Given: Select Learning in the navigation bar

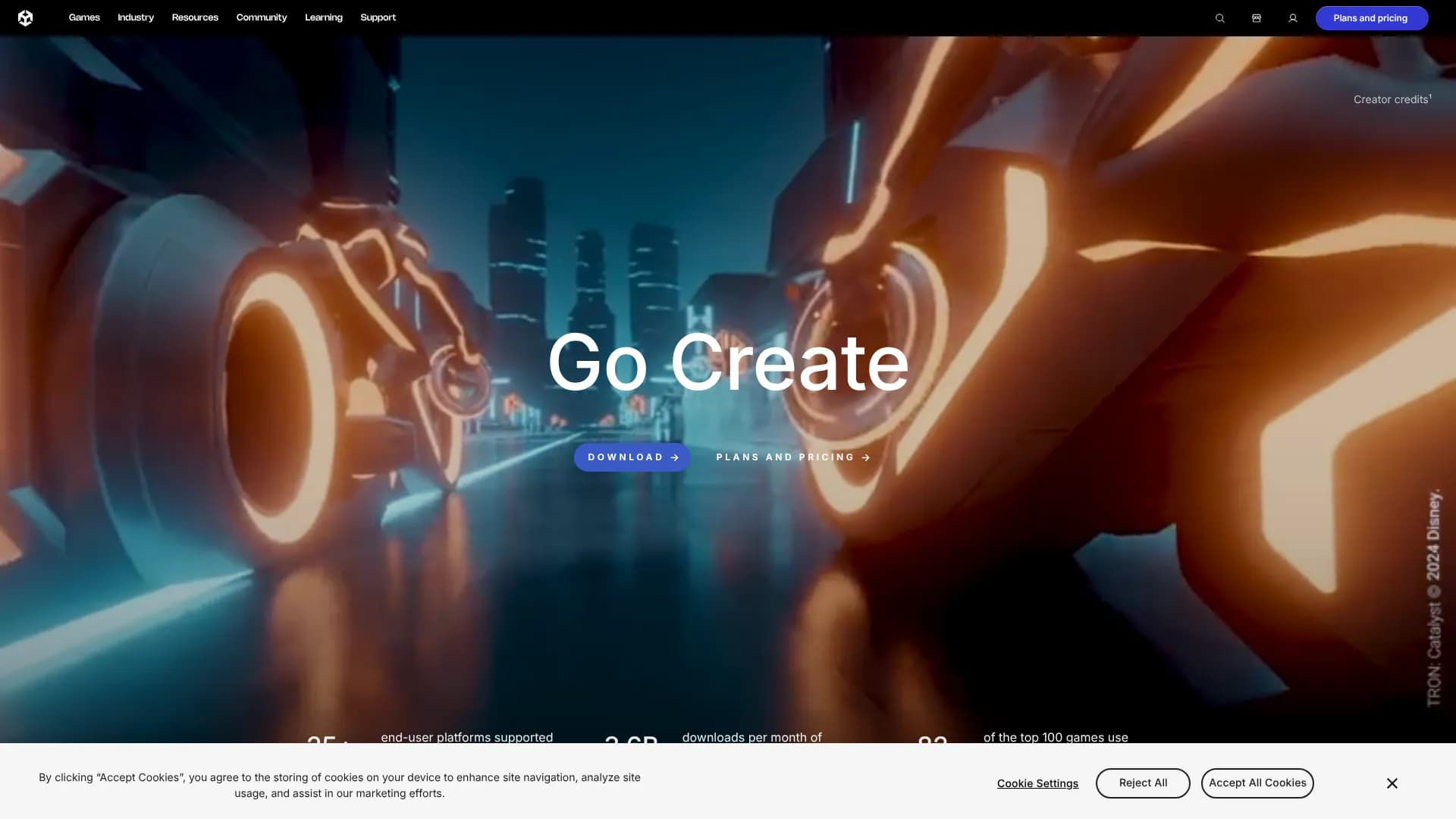Looking at the screenshot, I should point(323,17).
